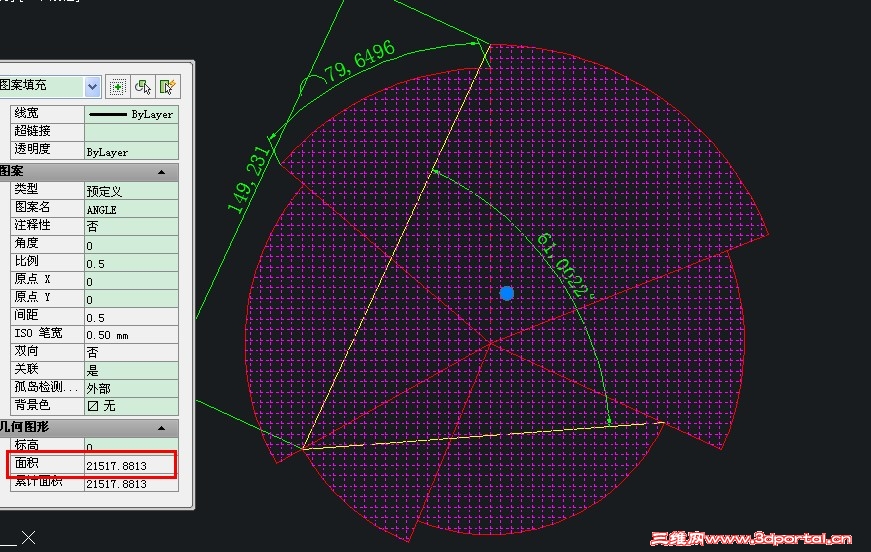Click the 双向 value 否
Viewport: 871px width, 552px height.
tap(131, 353)
